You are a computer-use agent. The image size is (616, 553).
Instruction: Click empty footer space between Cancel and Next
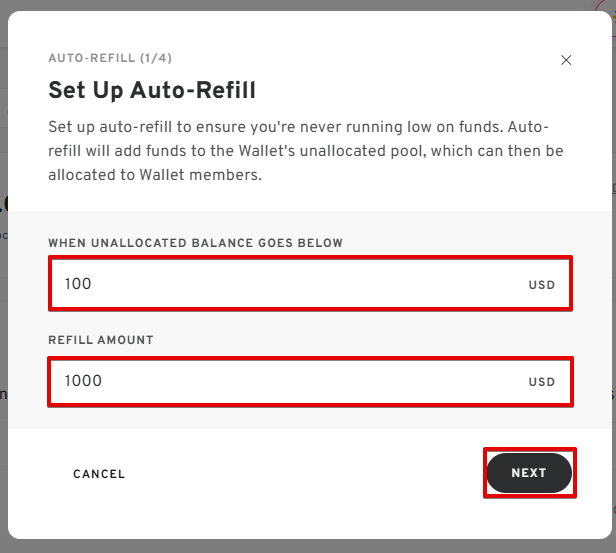coord(300,474)
